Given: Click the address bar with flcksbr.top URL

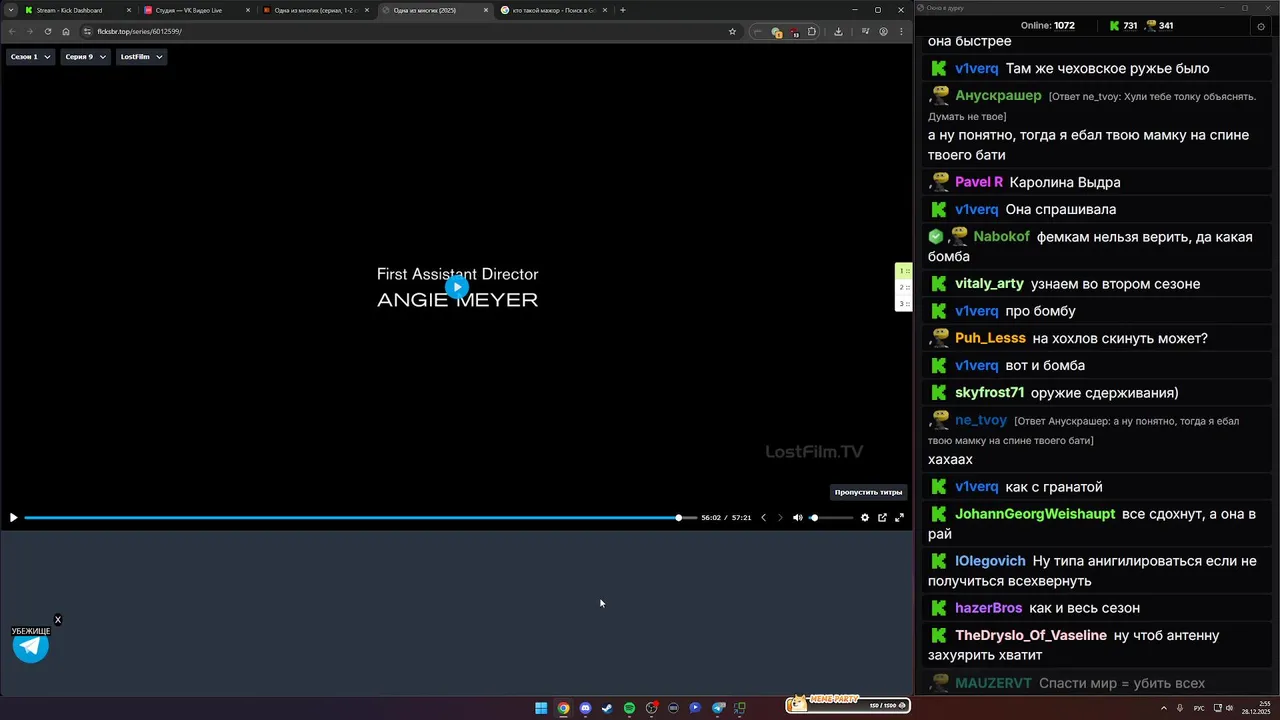Looking at the screenshot, I should click(x=410, y=31).
